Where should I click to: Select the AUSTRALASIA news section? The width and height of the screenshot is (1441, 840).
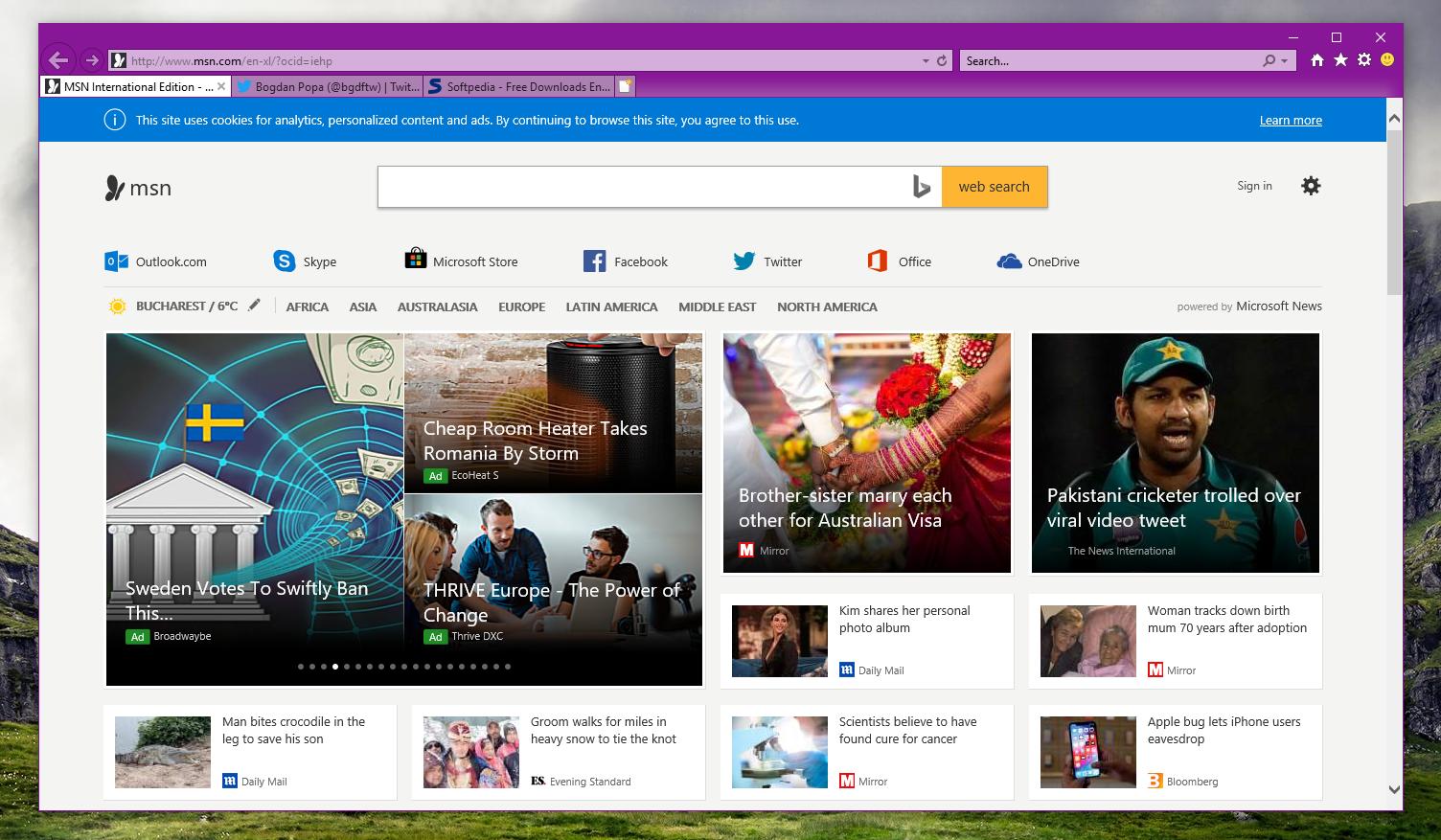[438, 307]
